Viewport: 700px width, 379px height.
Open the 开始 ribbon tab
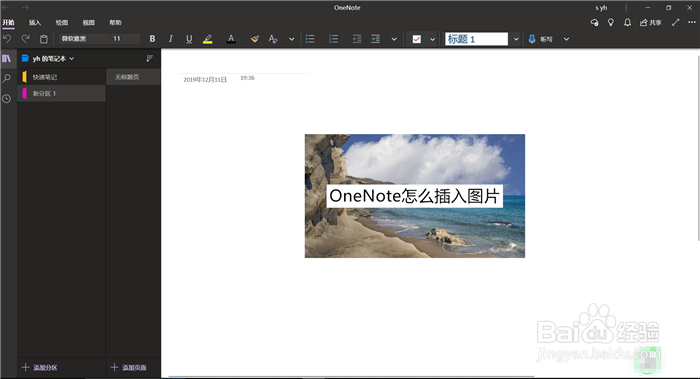pyautogui.click(x=8, y=22)
